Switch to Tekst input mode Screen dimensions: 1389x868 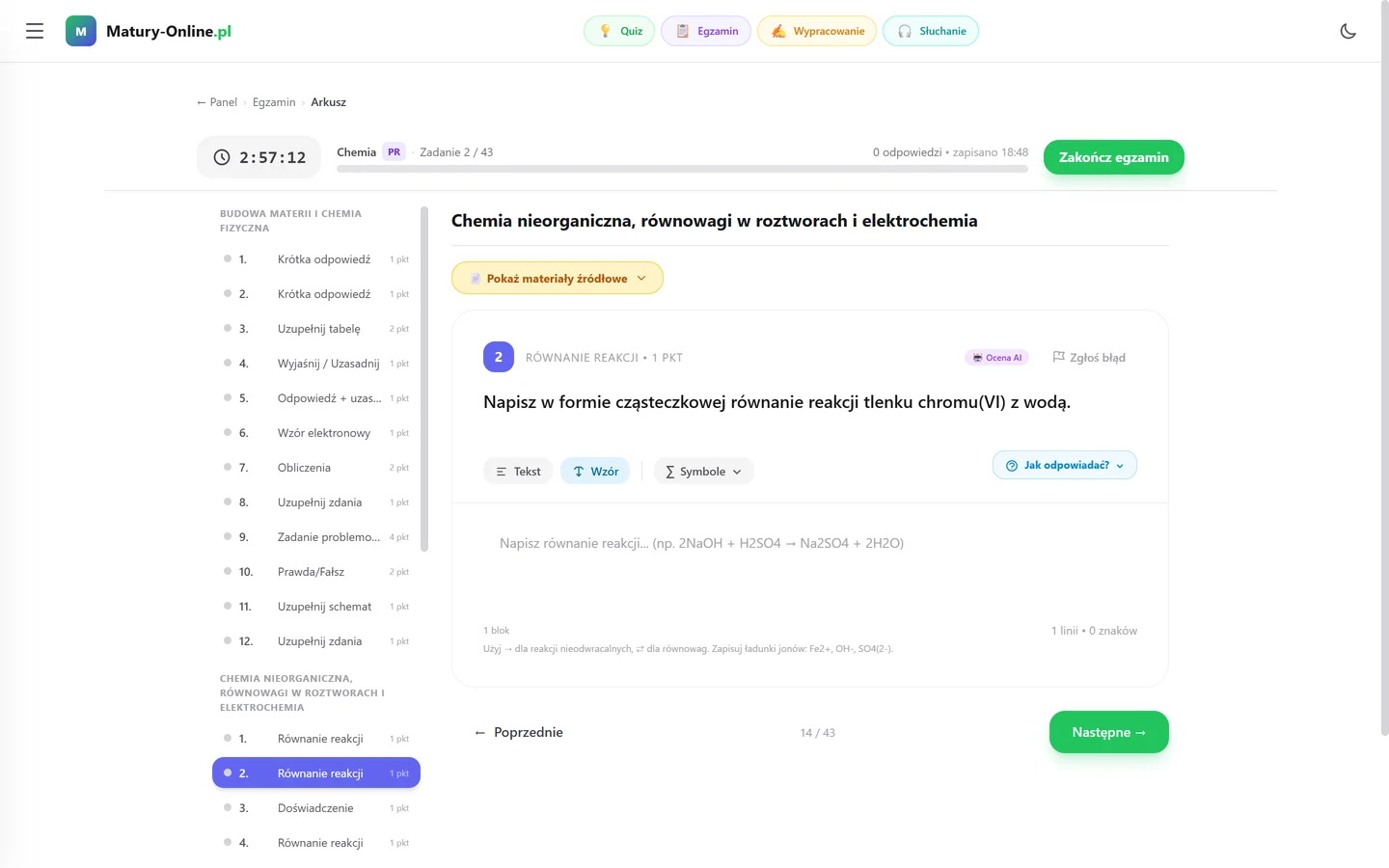pyautogui.click(x=518, y=471)
